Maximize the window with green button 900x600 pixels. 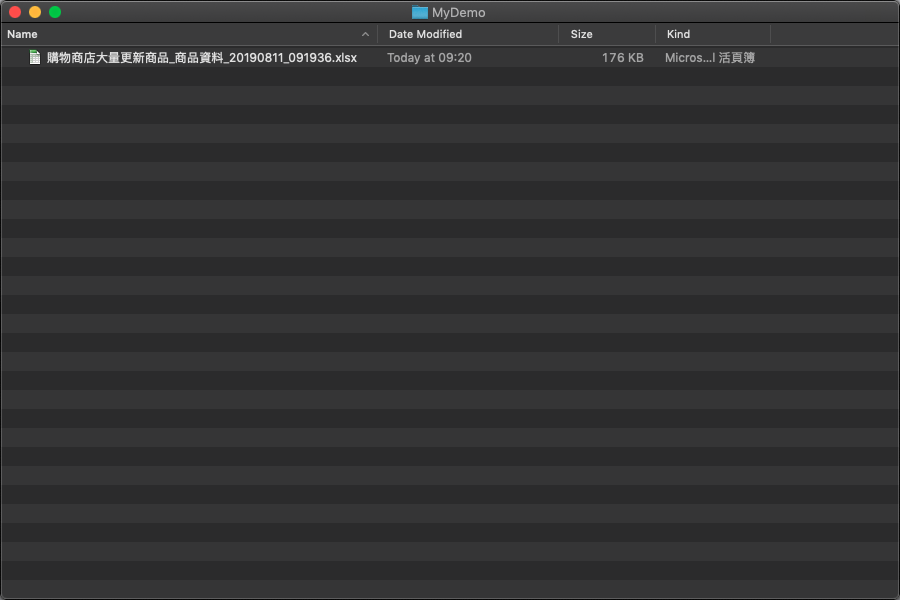point(55,12)
